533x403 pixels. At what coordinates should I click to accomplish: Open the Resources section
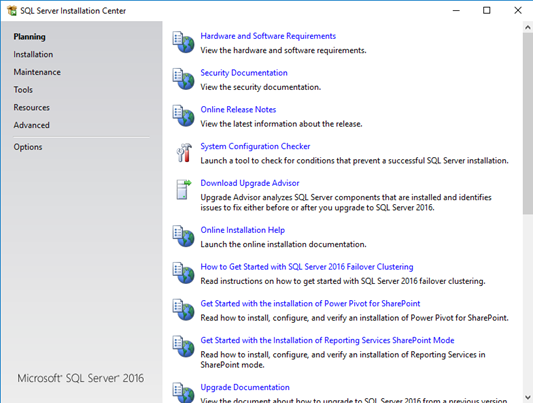tap(32, 107)
